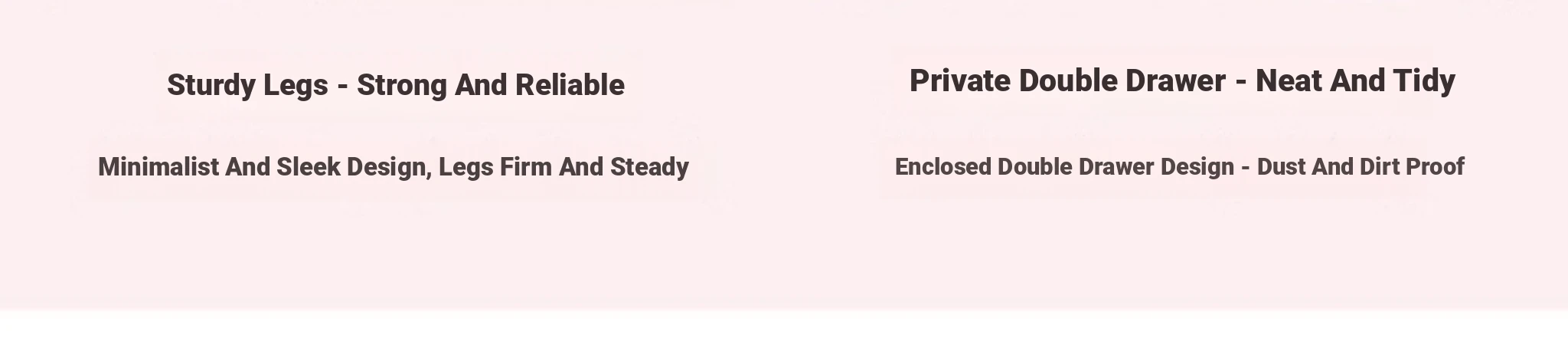Click the word 'Legs' in the Sturdy heading

(296, 86)
